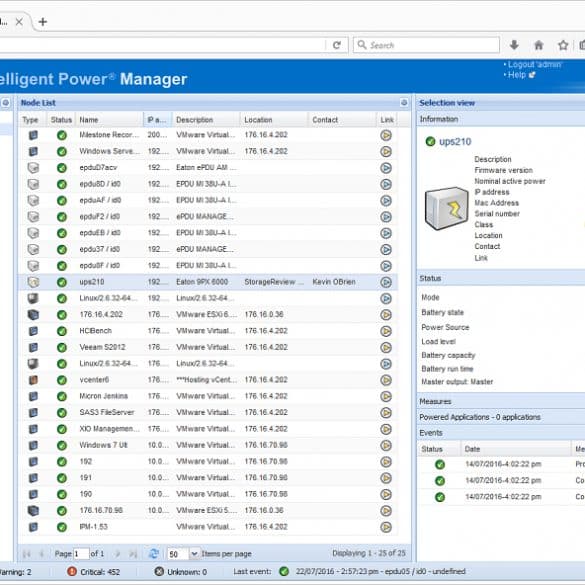
Task: Click ups210 title in Selection view
Action: [455, 142]
